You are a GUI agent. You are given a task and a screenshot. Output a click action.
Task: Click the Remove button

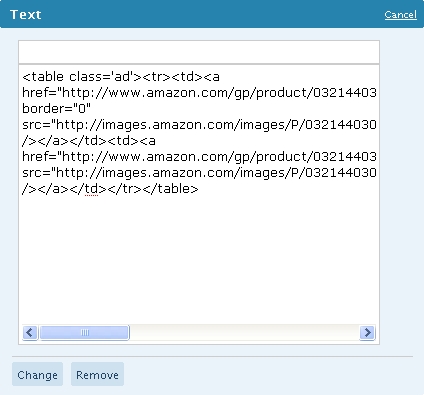click(97, 375)
